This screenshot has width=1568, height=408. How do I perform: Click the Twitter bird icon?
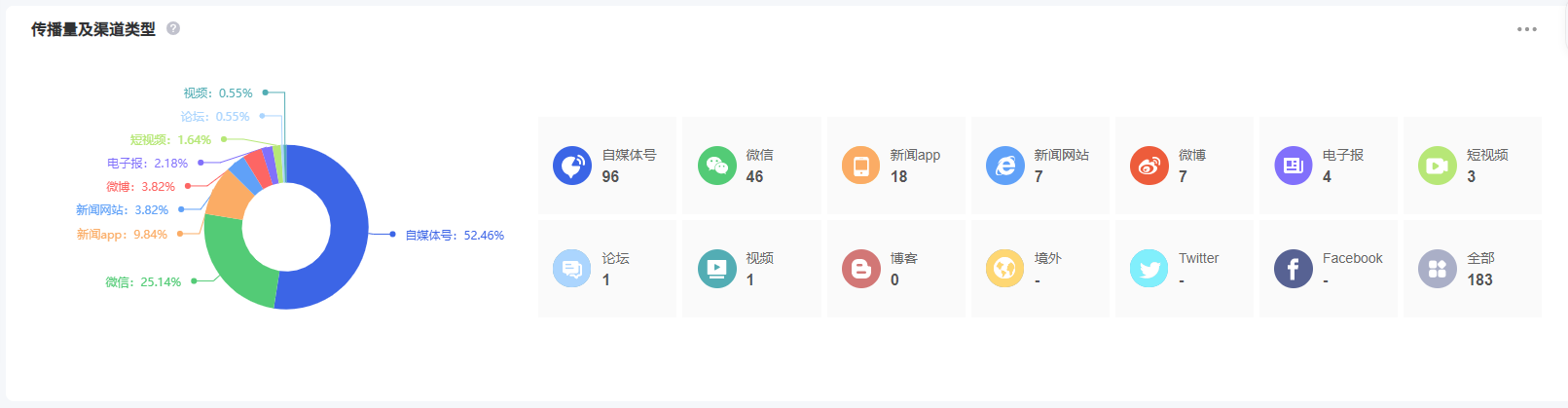(x=1149, y=269)
